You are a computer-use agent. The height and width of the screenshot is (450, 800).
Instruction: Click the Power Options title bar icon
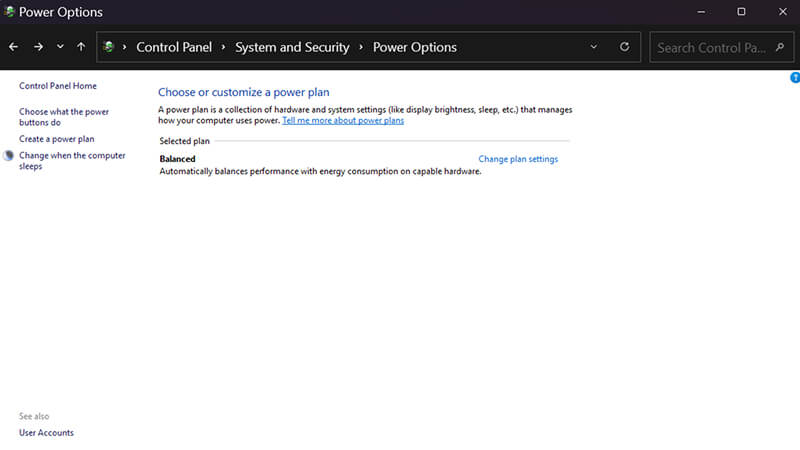(9, 11)
